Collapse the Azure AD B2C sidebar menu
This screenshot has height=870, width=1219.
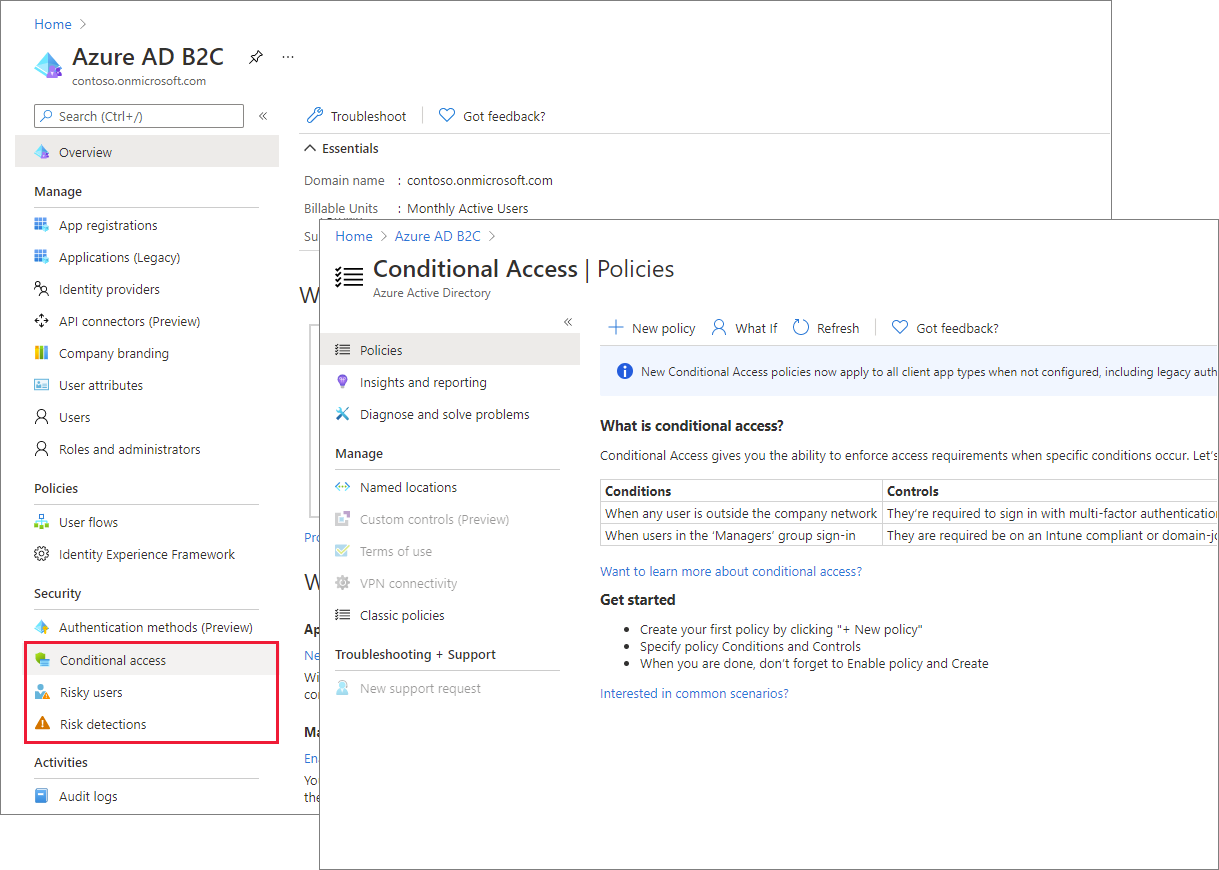263,116
